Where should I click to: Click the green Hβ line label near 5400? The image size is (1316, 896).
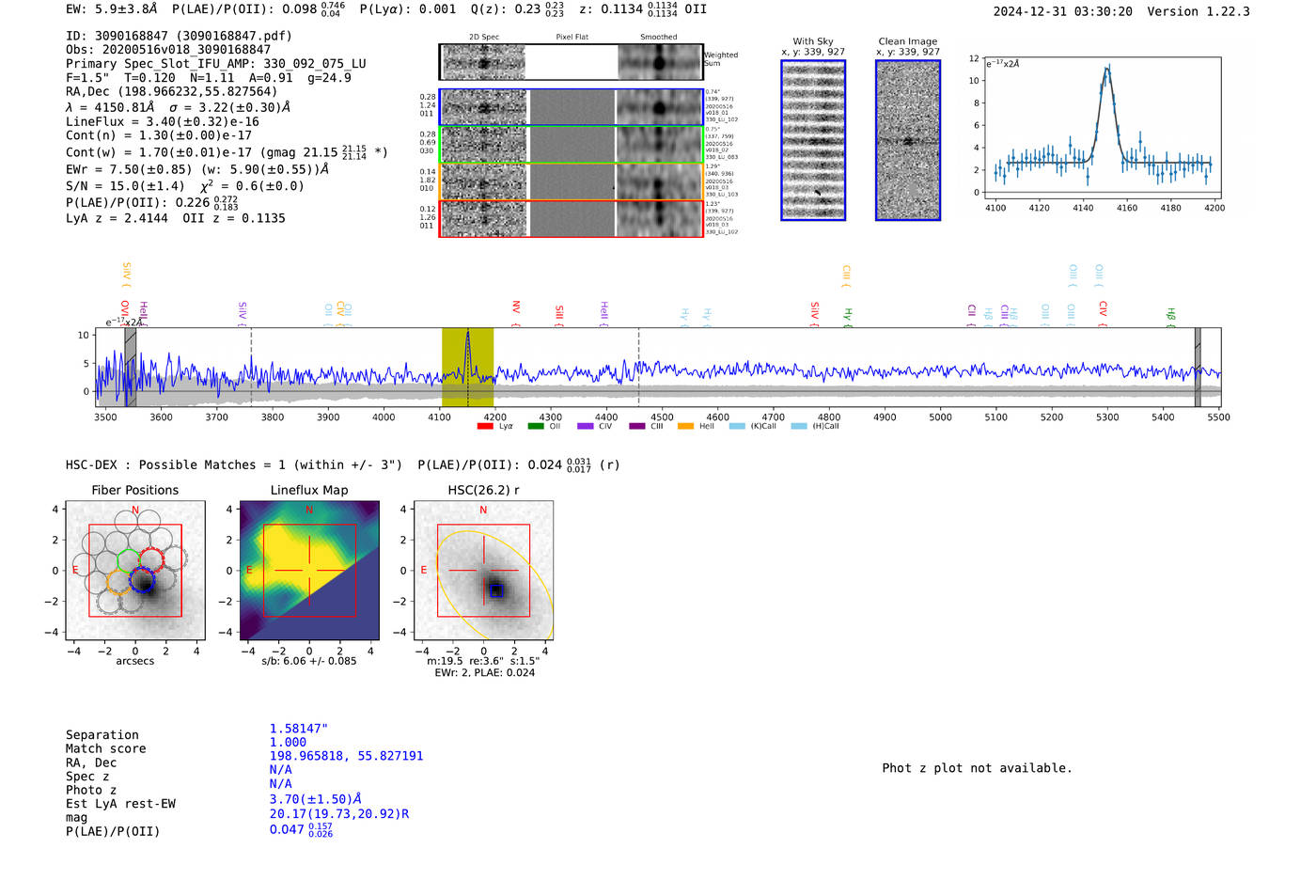tap(1171, 316)
